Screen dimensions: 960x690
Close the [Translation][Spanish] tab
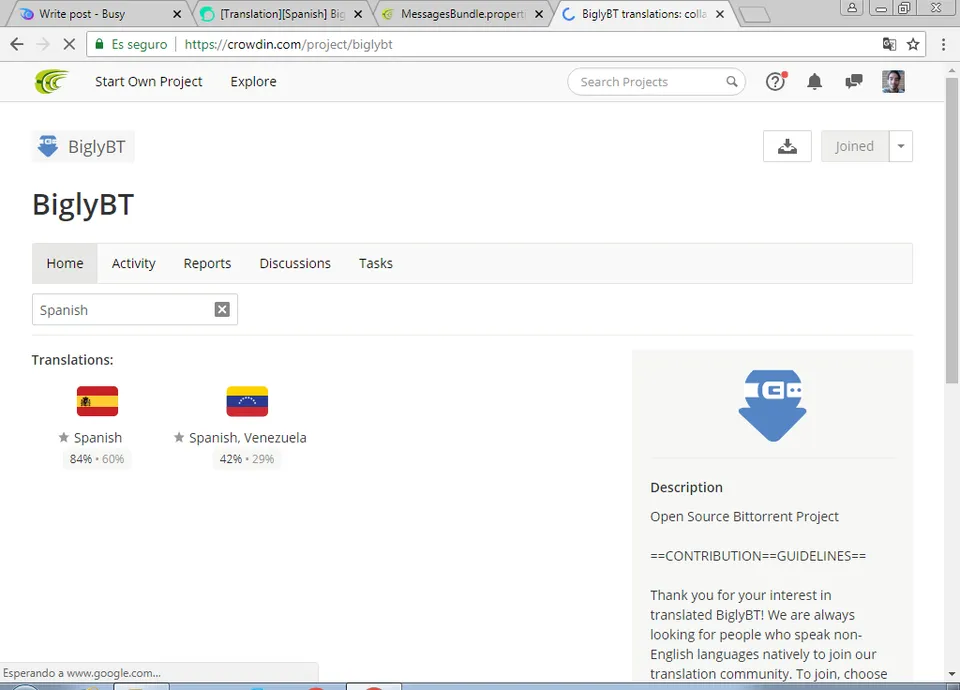358,14
